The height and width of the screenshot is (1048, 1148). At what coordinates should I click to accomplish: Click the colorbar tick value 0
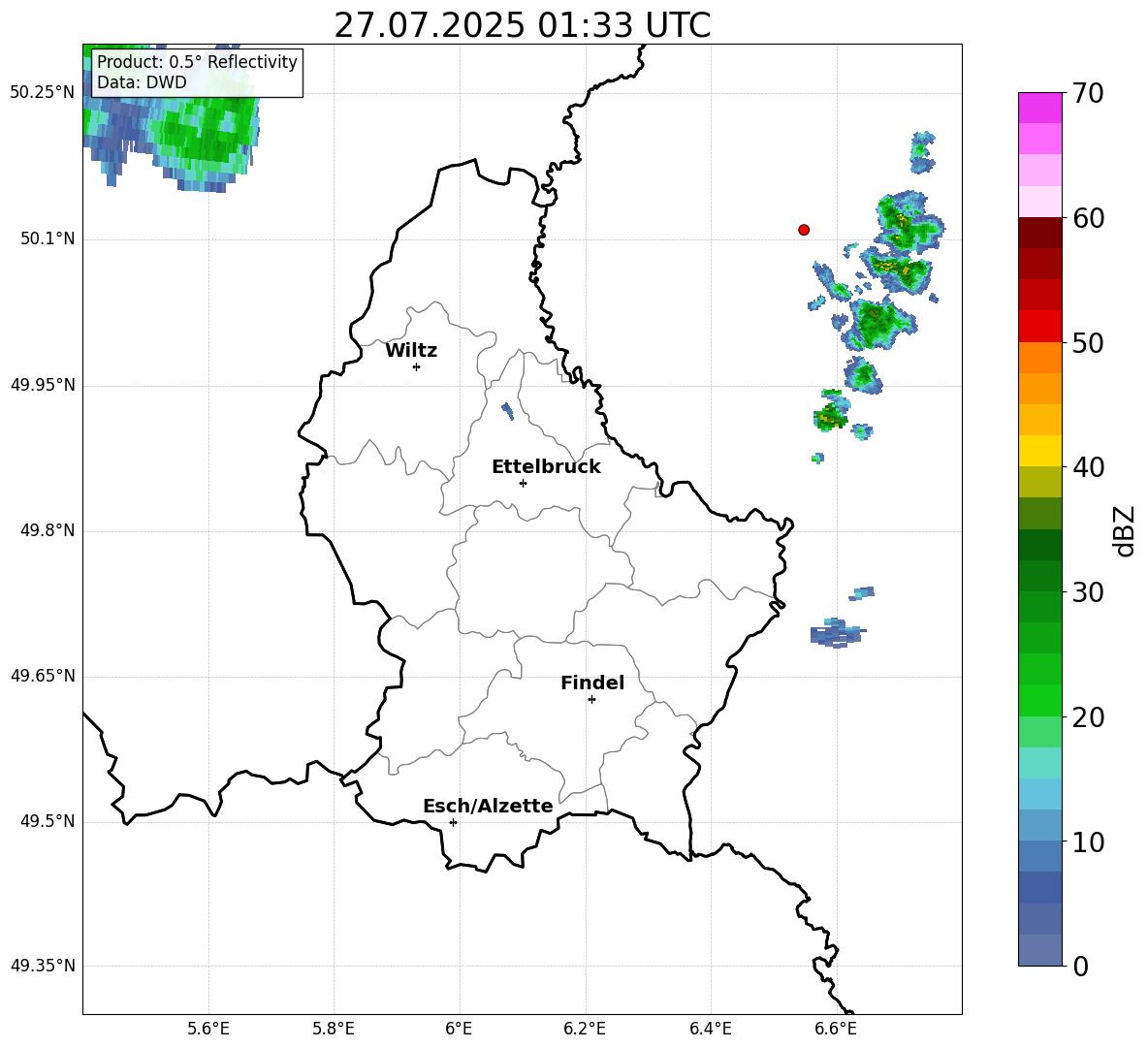(x=1080, y=966)
